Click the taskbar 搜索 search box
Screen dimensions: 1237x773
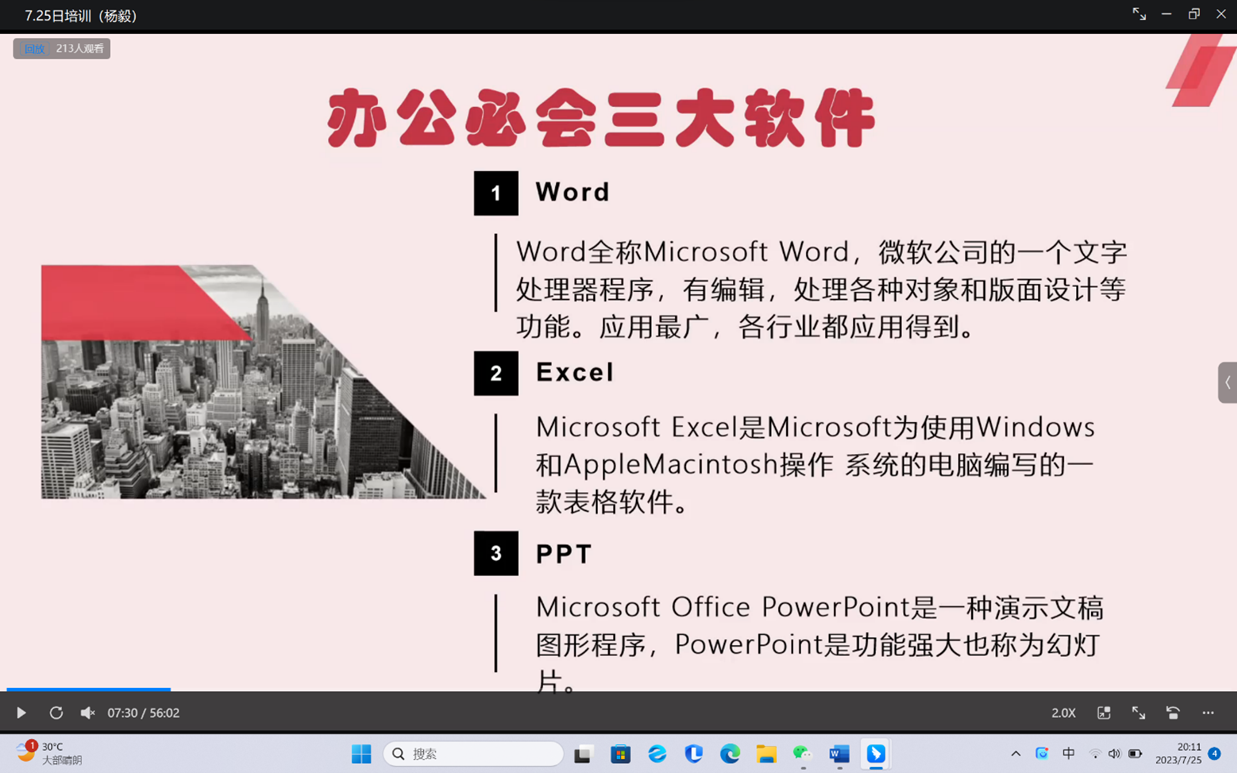[473, 754]
